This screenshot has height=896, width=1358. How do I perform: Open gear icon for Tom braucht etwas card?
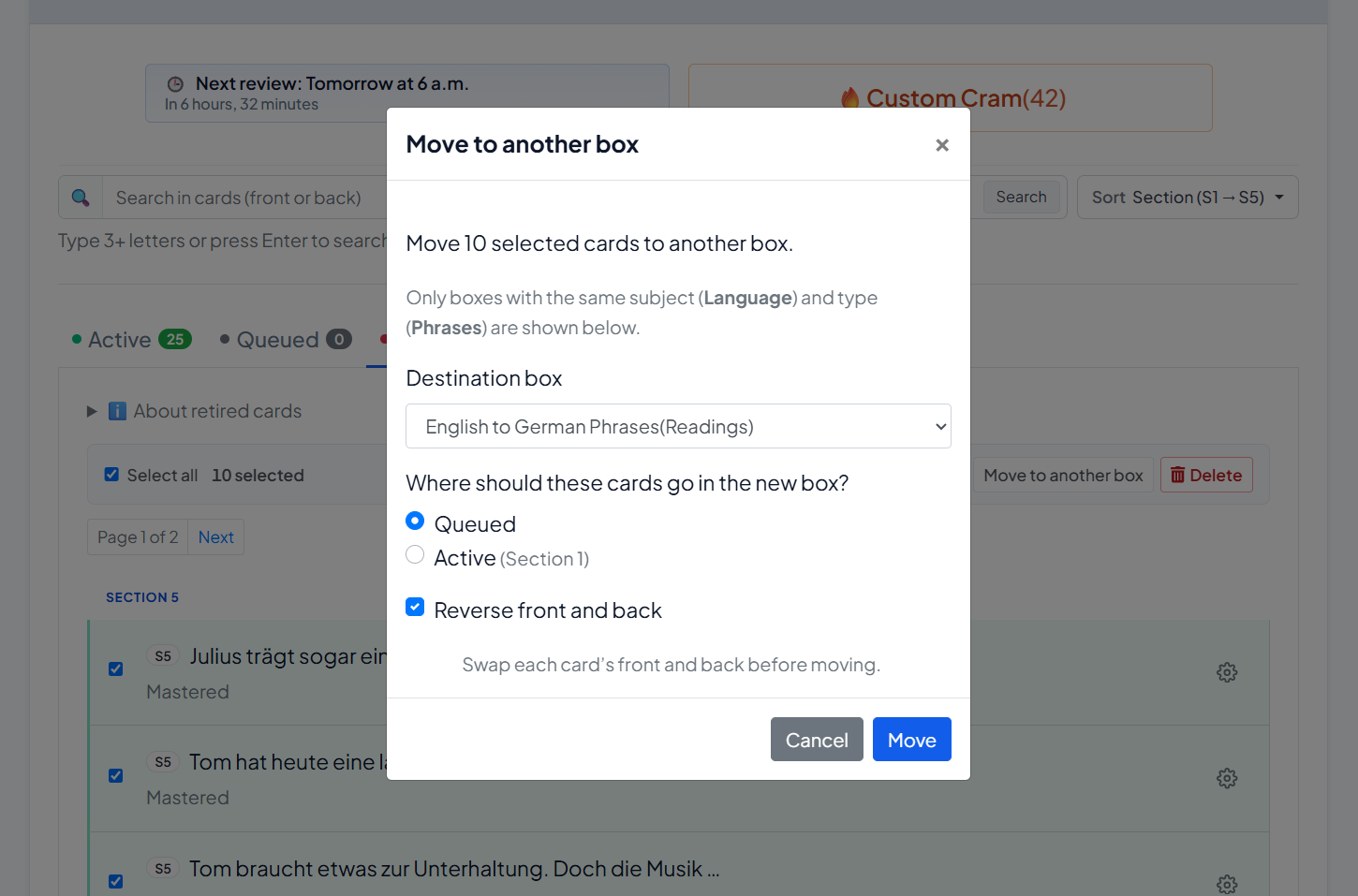pos(1227,884)
